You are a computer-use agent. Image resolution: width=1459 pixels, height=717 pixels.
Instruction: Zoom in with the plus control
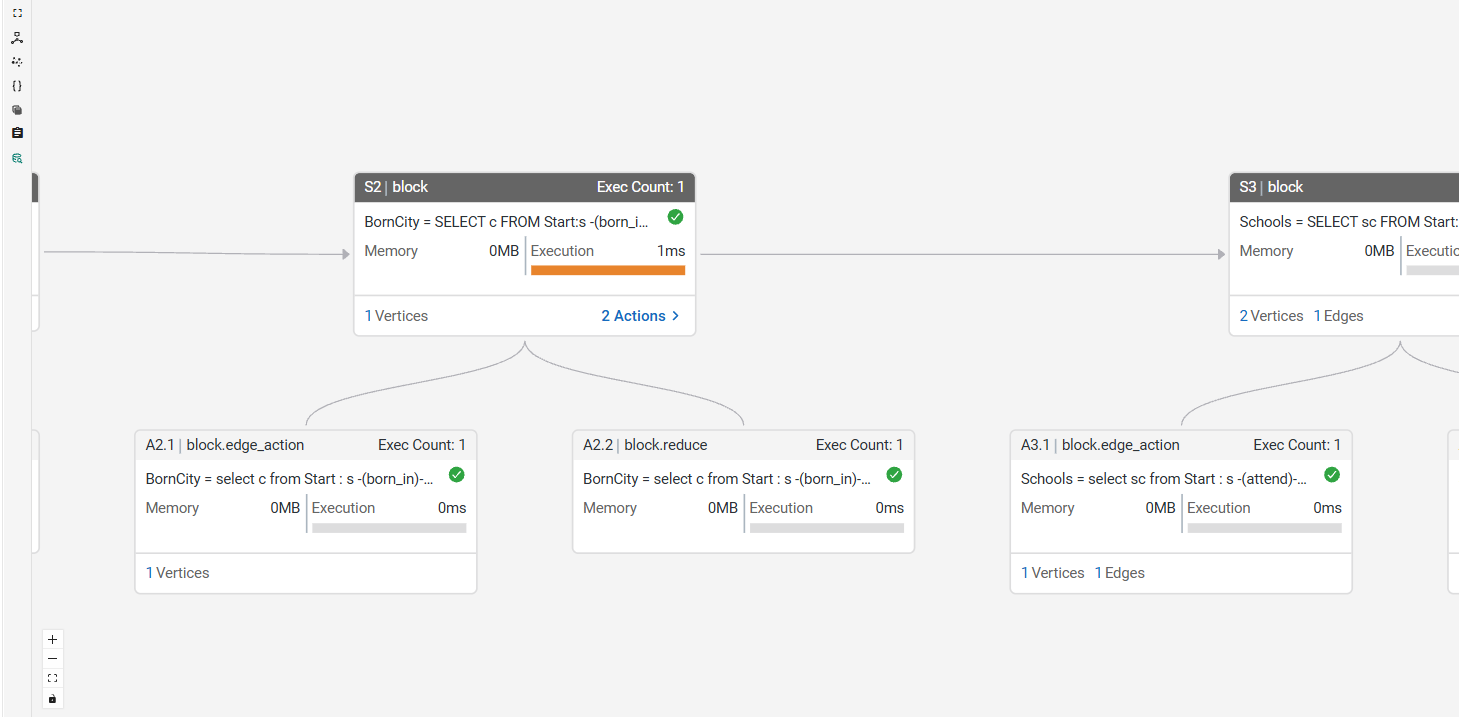pos(53,639)
